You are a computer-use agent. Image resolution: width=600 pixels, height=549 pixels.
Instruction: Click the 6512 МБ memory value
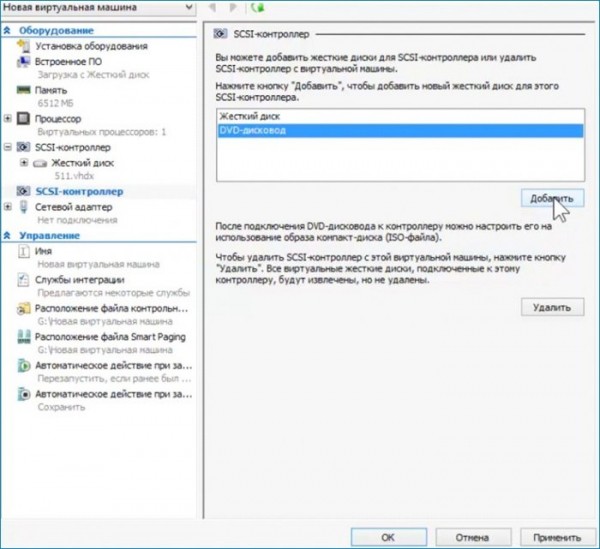pos(55,103)
